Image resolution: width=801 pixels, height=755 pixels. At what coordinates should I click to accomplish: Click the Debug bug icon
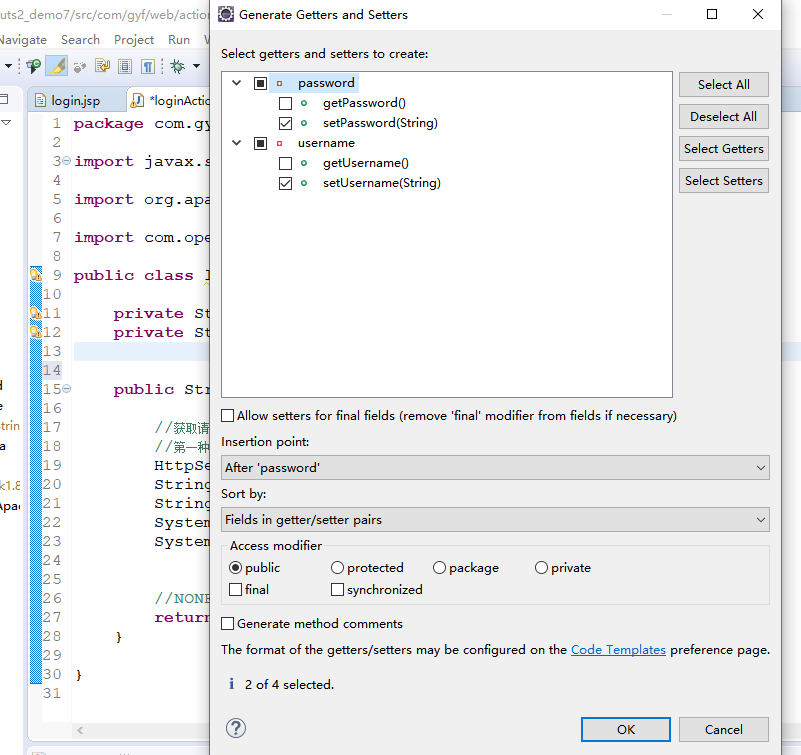pos(178,66)
